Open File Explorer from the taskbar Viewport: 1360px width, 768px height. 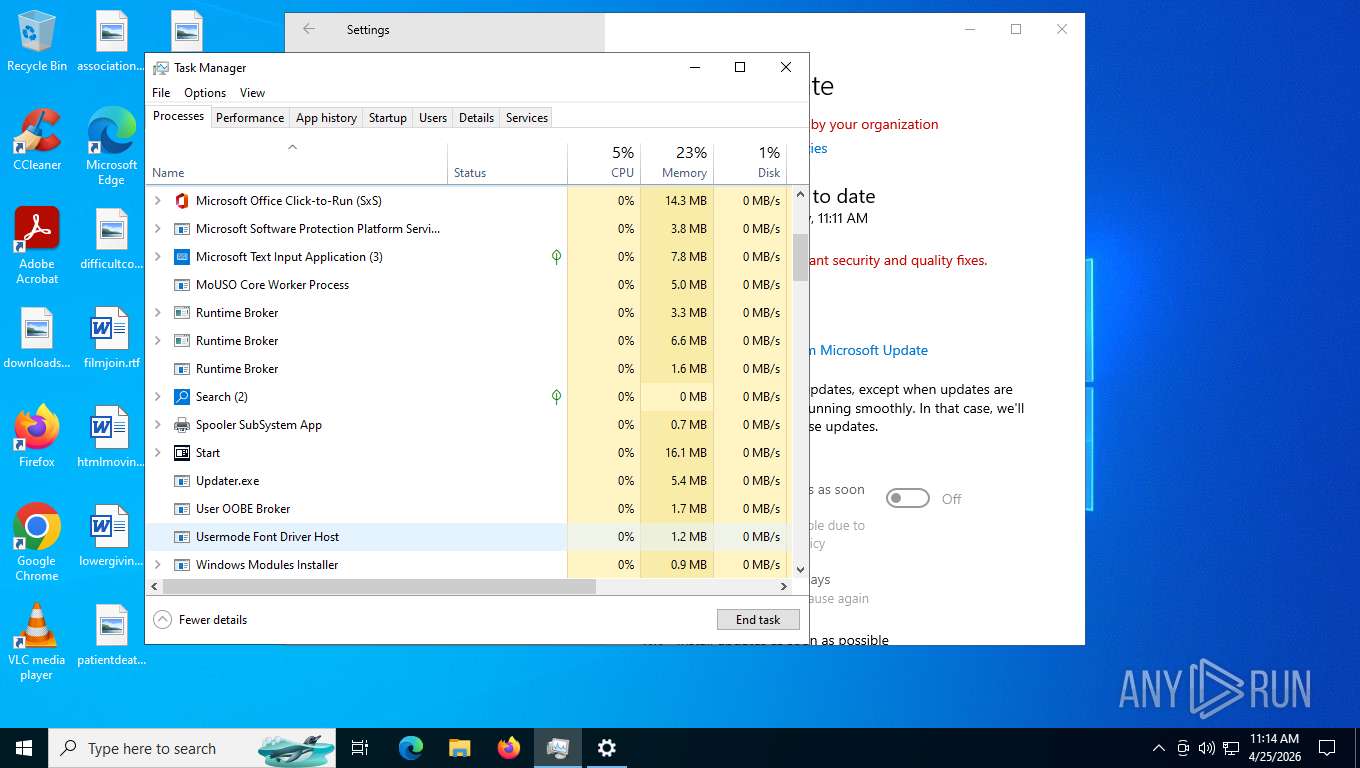coord(459,748)
